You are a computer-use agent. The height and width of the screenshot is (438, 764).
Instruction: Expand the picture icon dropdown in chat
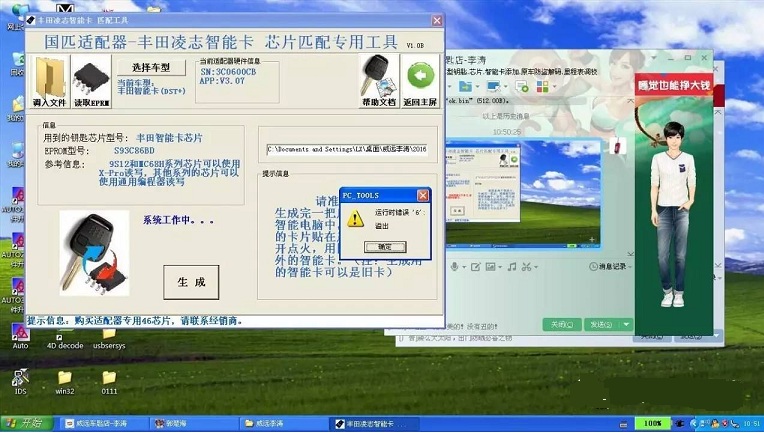[x=499, y=267]
